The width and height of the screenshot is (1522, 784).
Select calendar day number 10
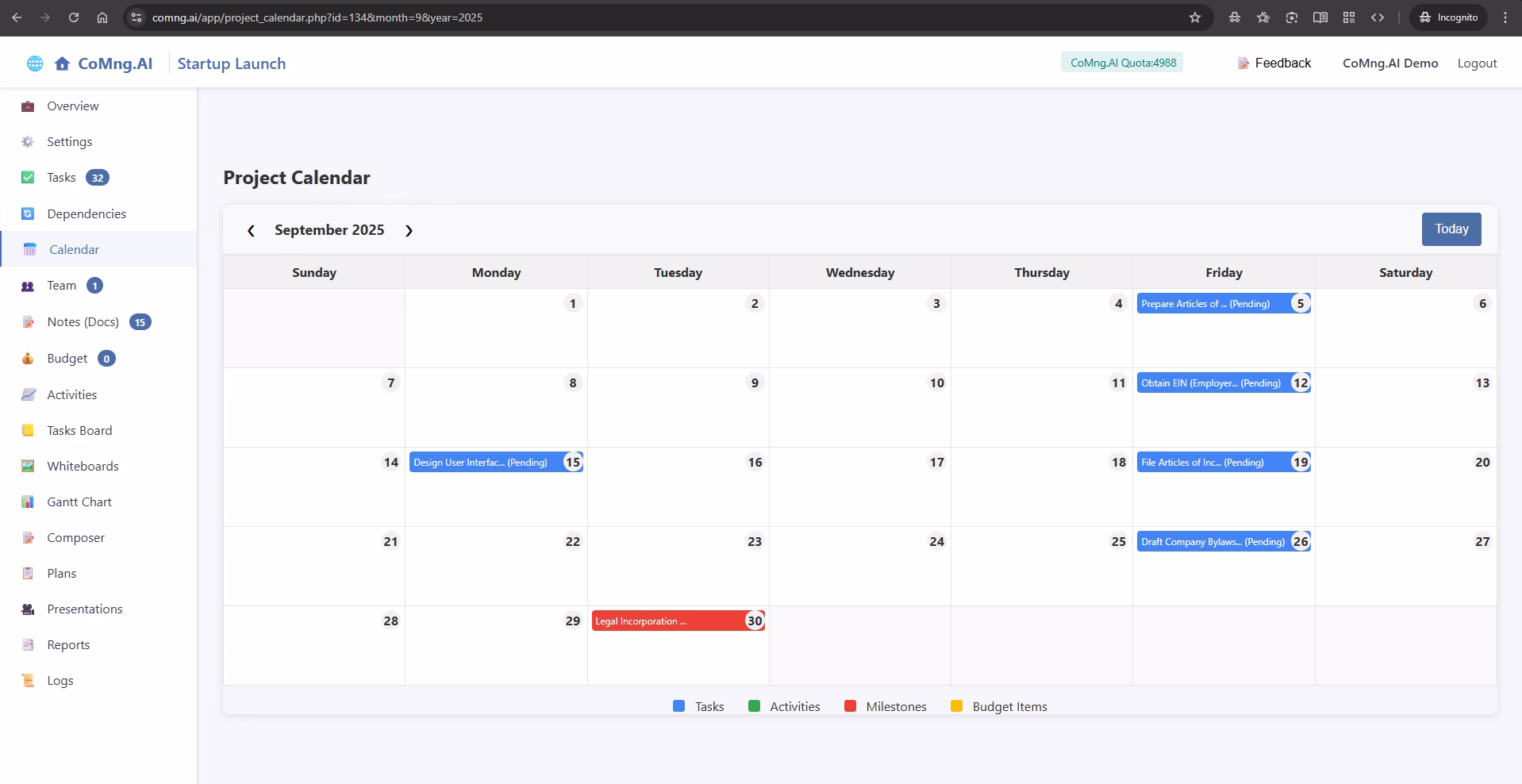click(936, 382)
